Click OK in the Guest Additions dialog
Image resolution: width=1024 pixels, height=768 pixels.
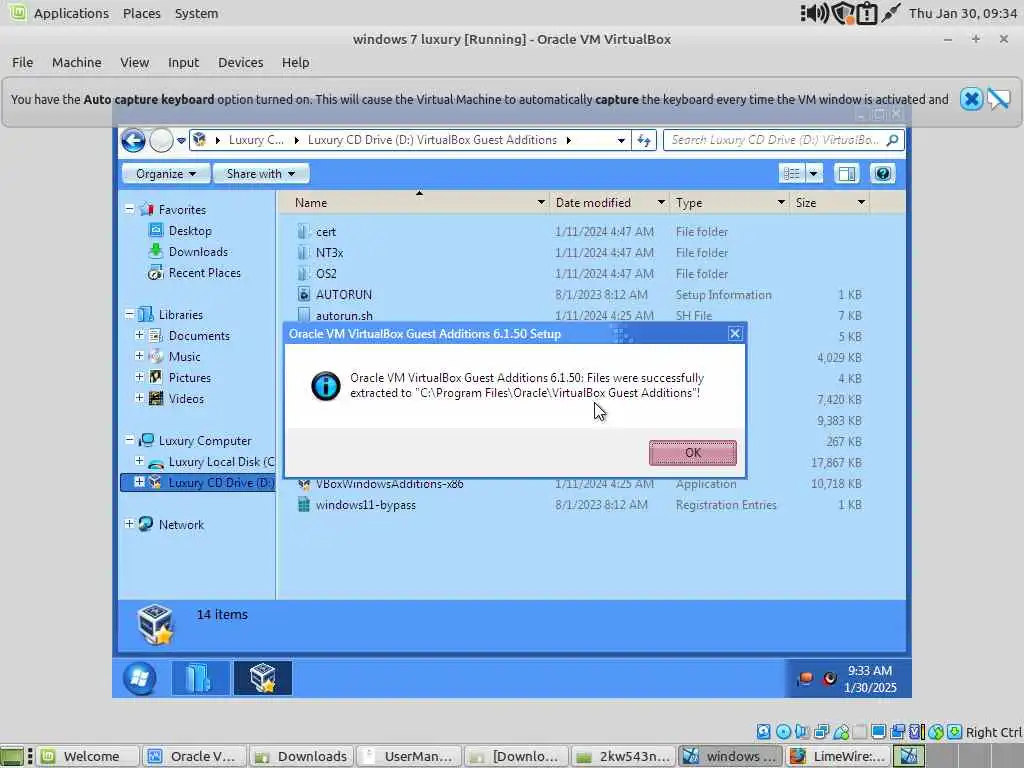[x=693, y=453]
